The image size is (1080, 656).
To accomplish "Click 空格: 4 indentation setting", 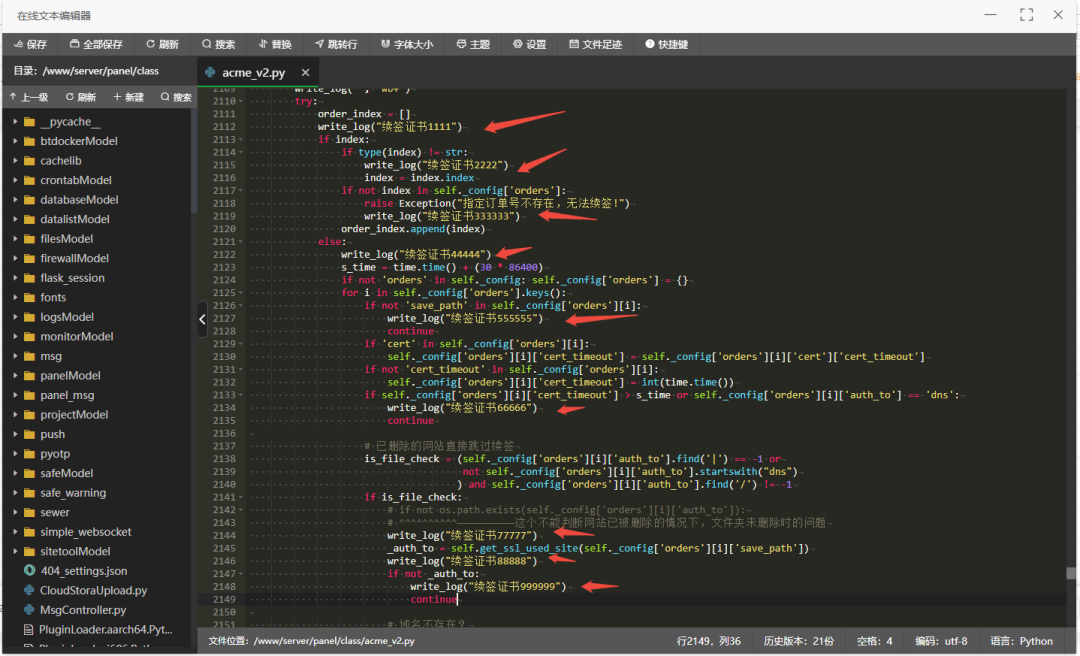I will click(874, 641).
